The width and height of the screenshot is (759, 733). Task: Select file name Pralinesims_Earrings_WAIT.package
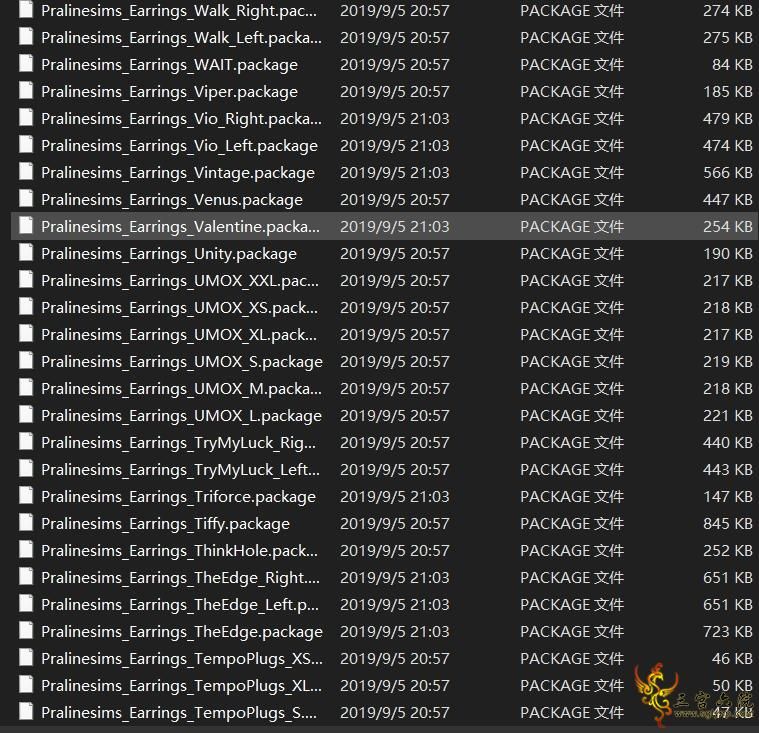[x=169, y=65]
